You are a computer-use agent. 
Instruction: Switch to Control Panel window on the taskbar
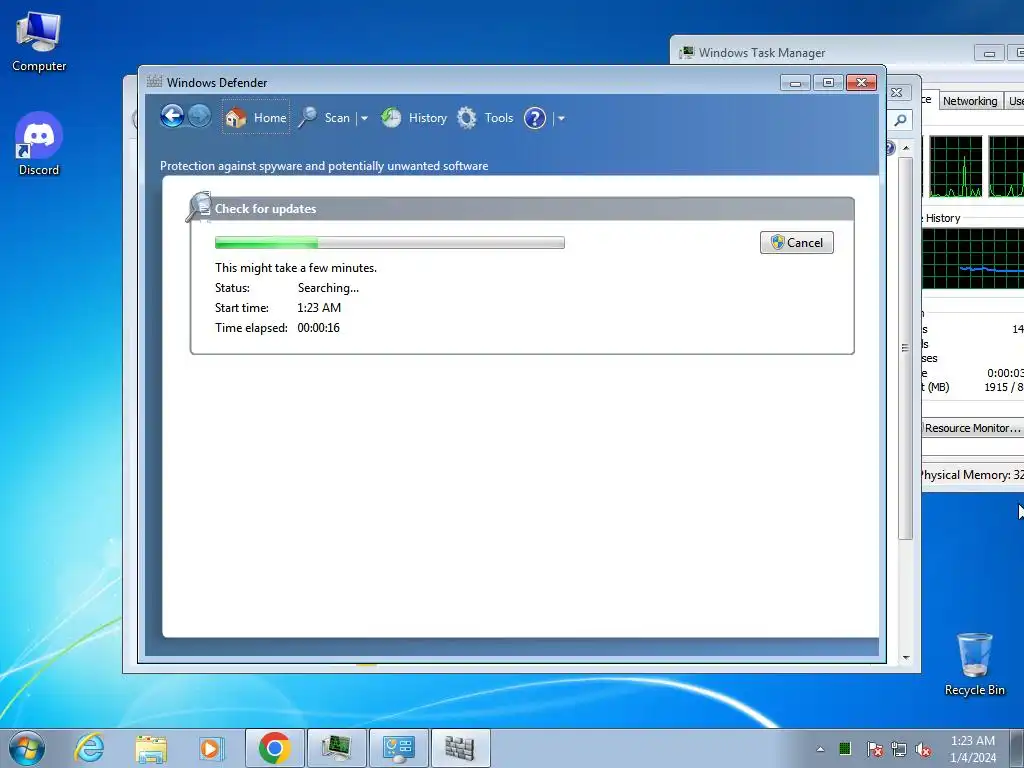pos(399,748)
